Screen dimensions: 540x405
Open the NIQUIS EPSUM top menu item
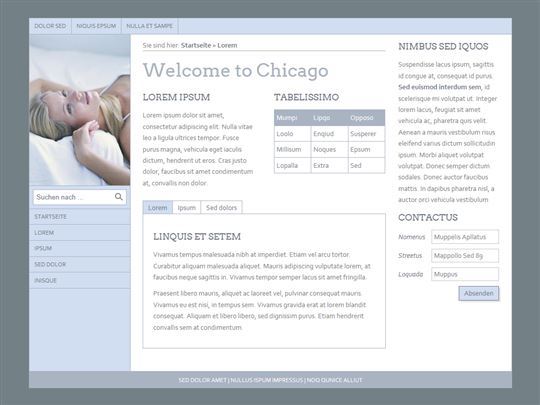[x=96, y=26]
